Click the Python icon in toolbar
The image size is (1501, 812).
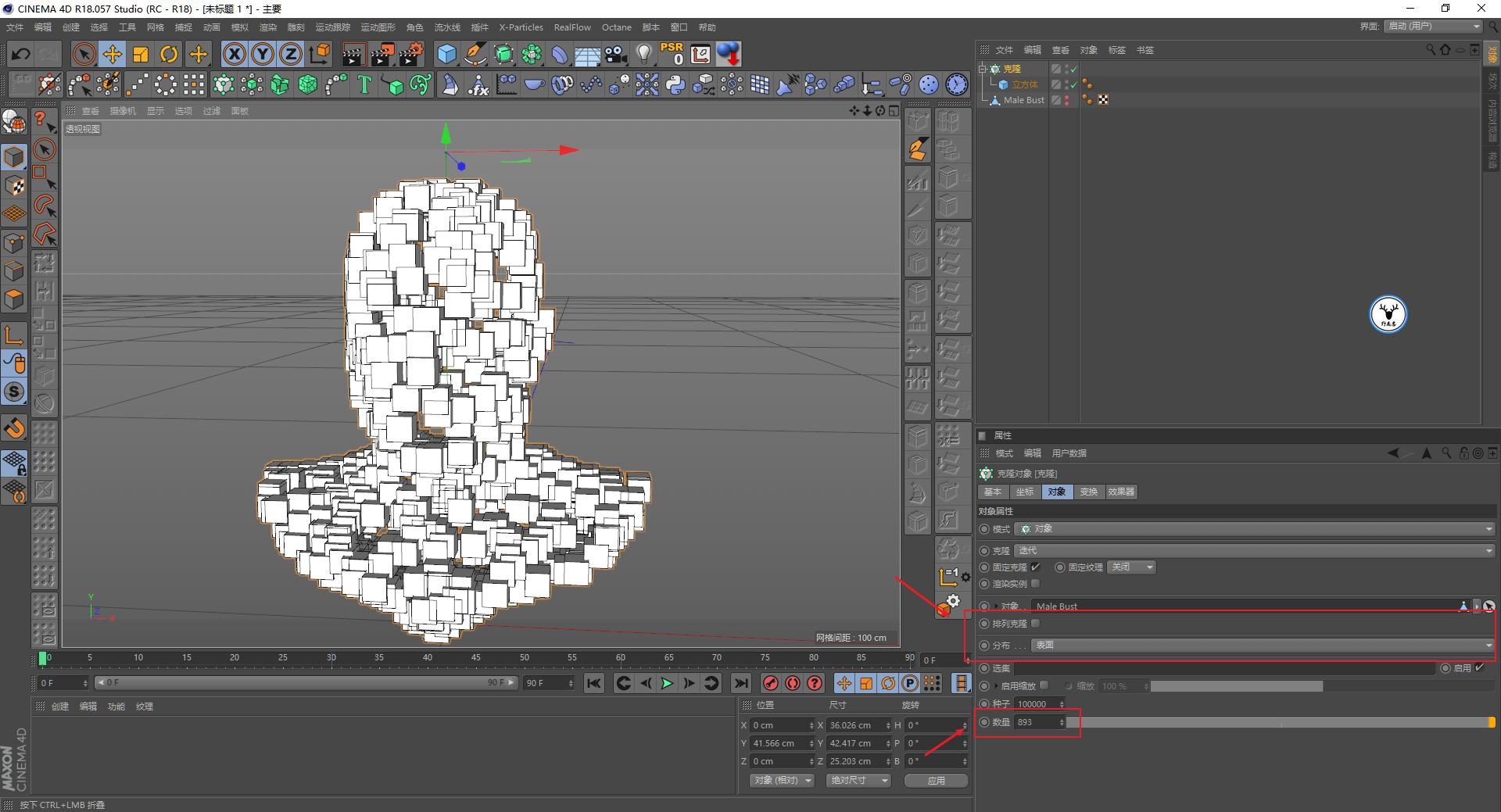[675, 84]
